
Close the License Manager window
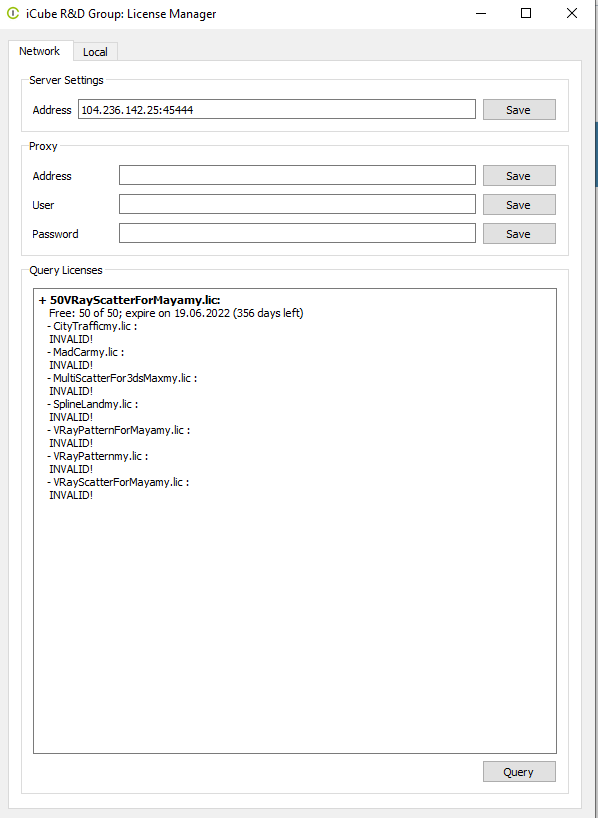point(572,13)
